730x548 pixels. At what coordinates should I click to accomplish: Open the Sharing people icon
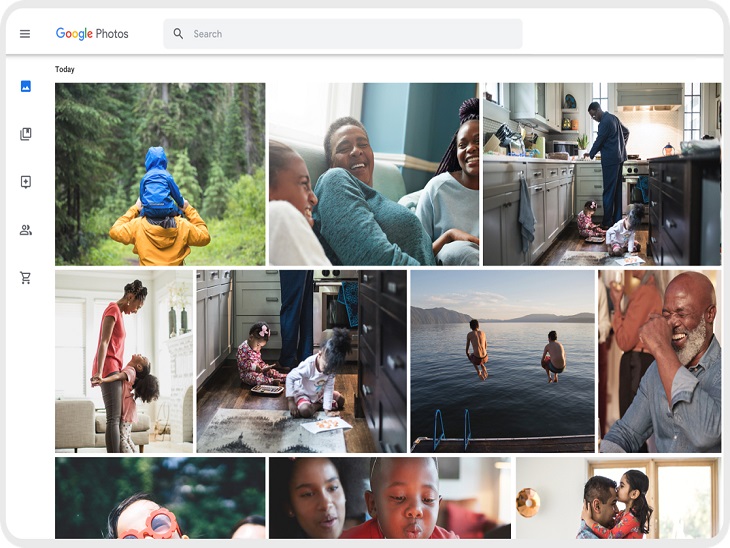pos(26,230)
